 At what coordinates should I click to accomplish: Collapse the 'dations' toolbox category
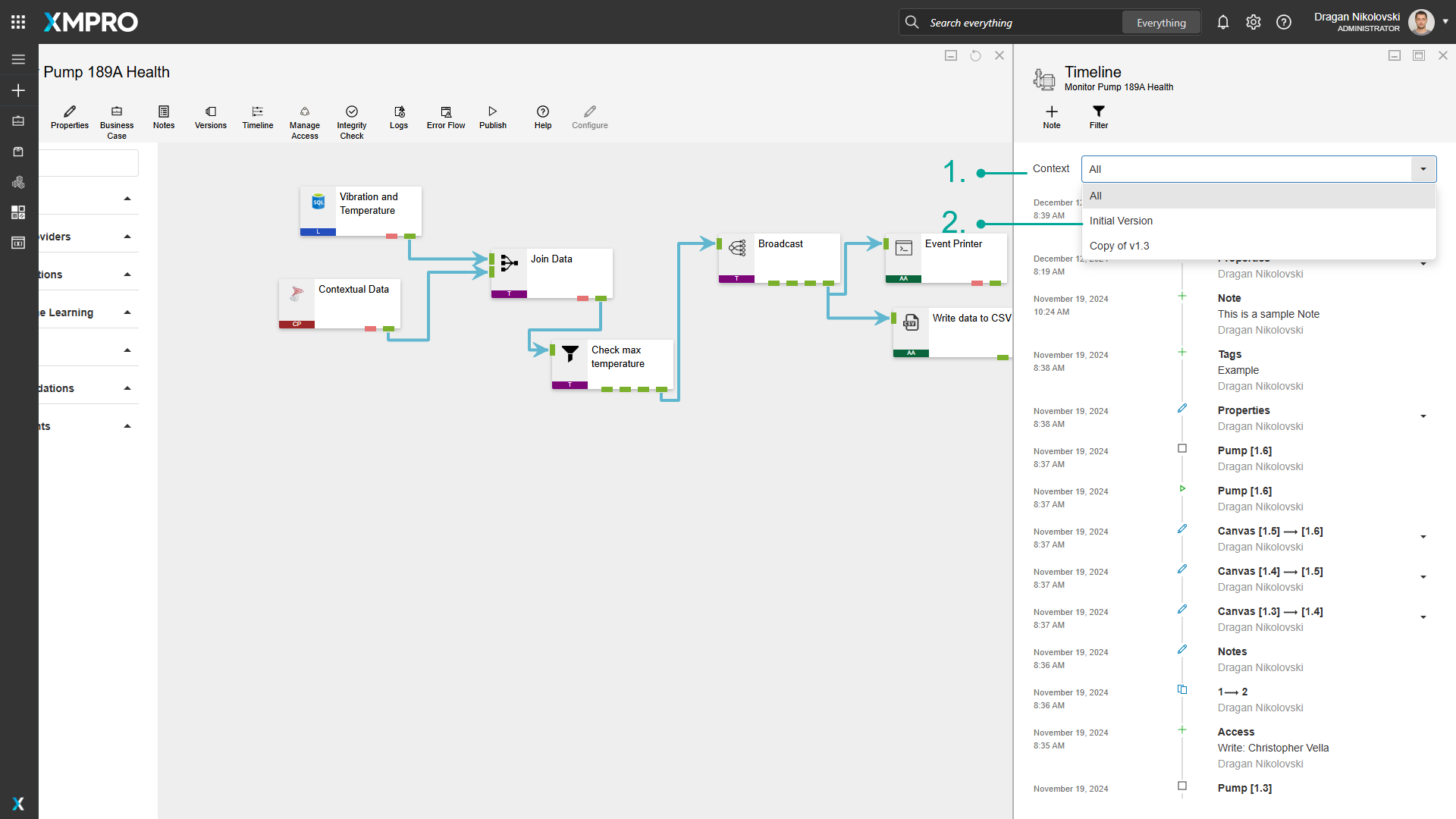(127, 388)
